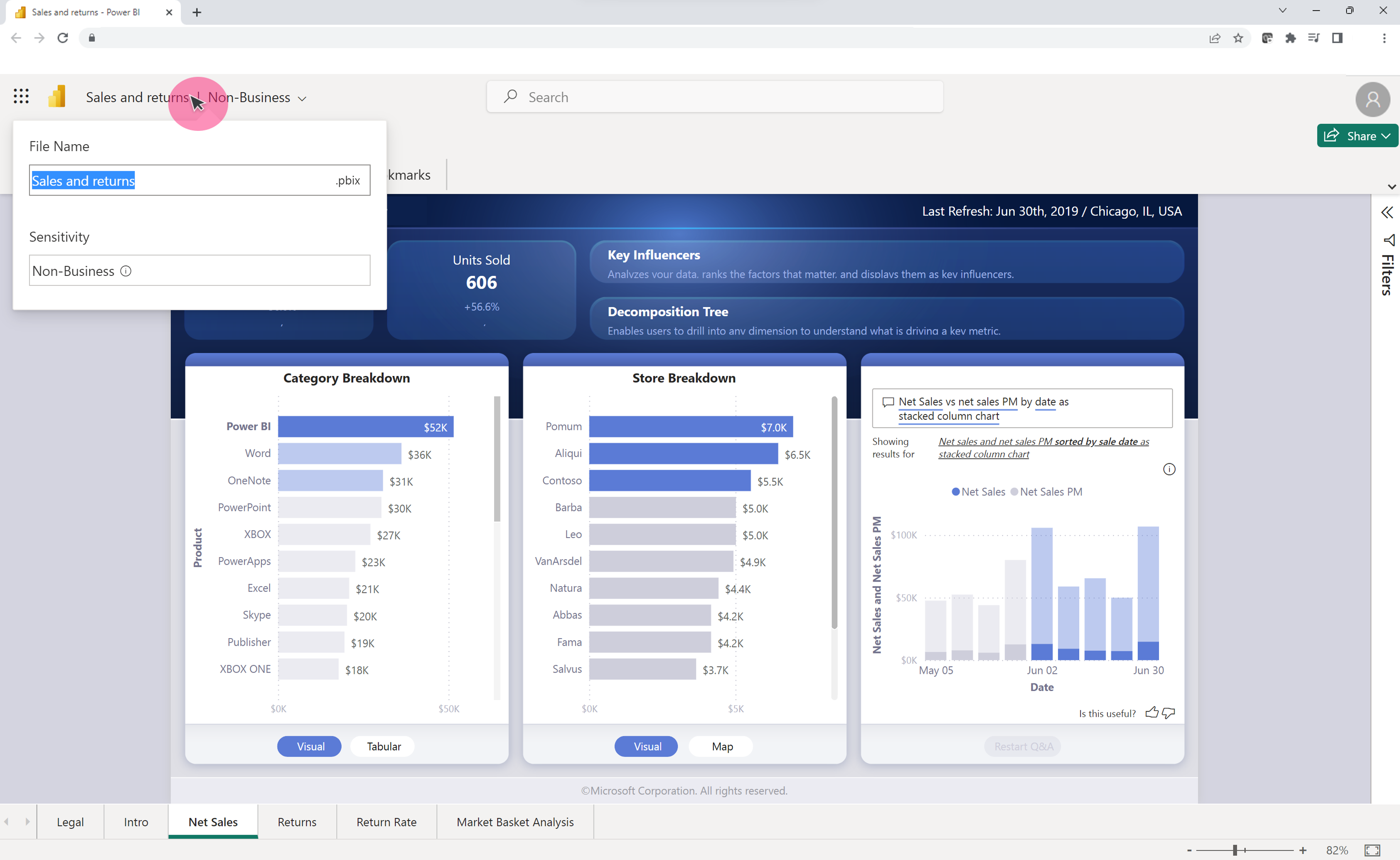Viewport: 1400px width, 860px height.
Task: Toggle the Net Sales PM legend item
Action: (1046, 491)
